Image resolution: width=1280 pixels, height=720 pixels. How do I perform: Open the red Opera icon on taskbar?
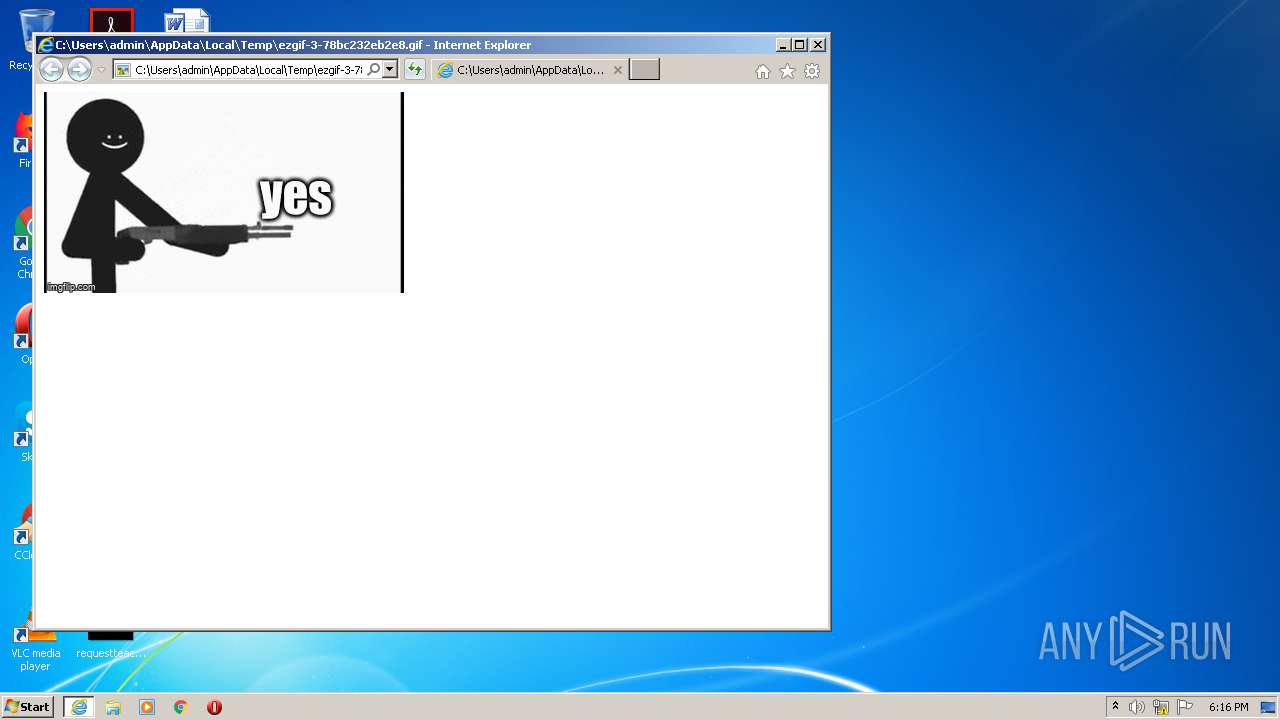(x=214, y=707)
